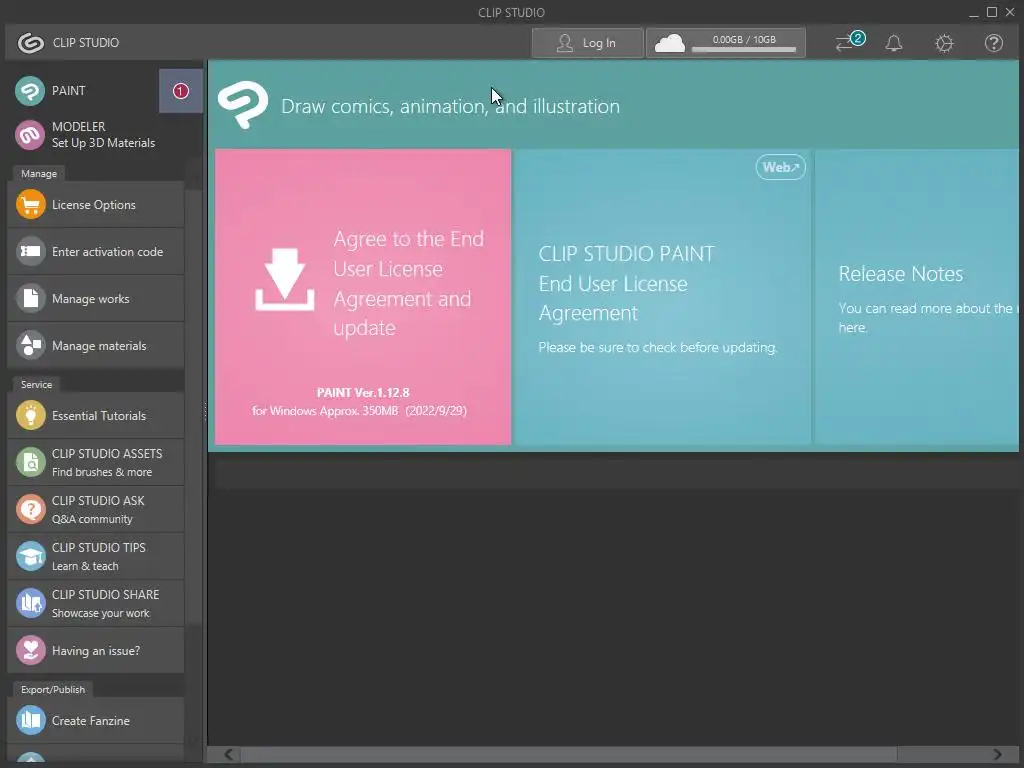Screen dimensions: 1024x768
Task: Click the cloud storage icon
Action: 669,44
